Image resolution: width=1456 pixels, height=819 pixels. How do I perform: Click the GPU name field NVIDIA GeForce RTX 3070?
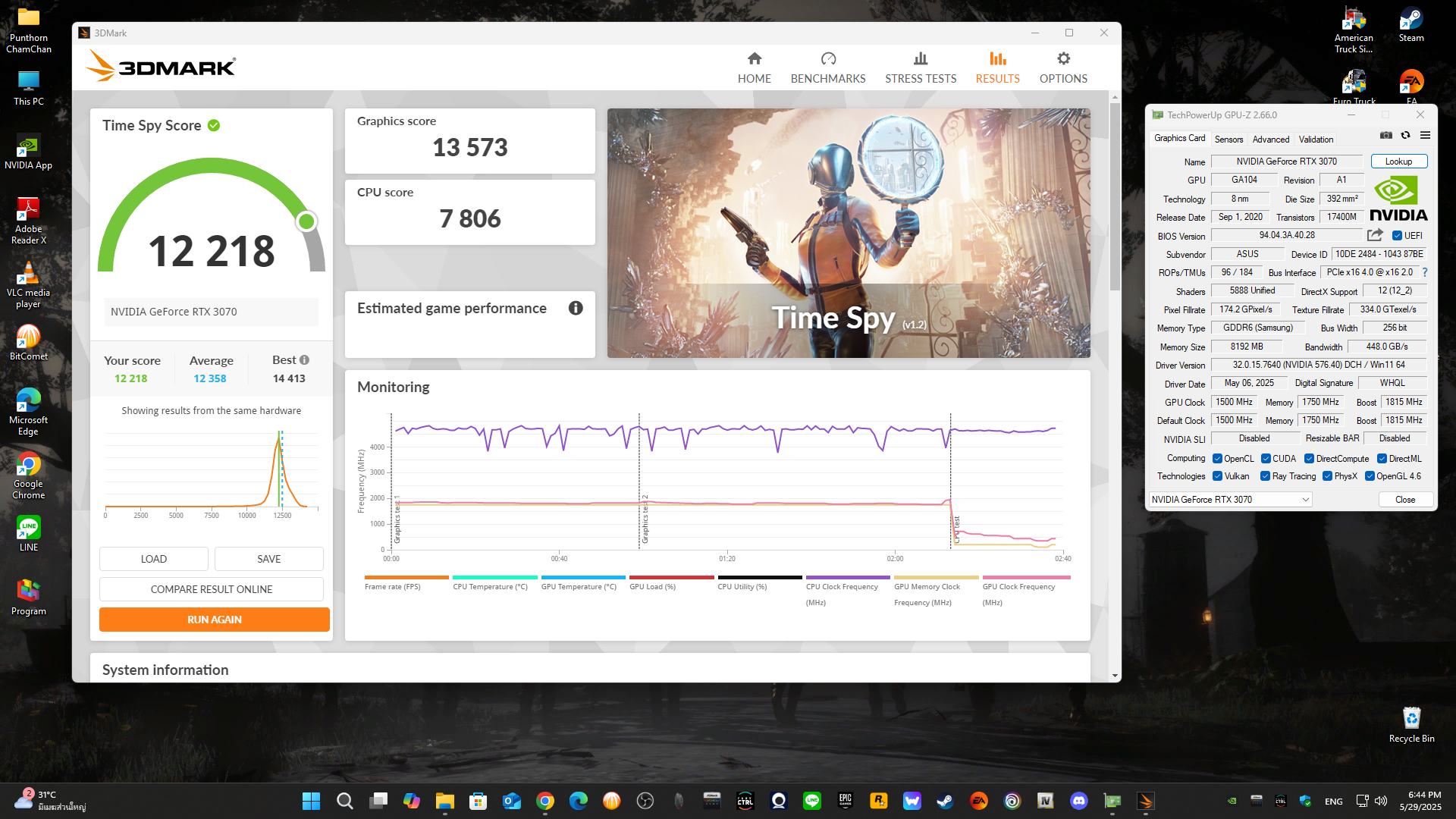[x=1286, y=162]
